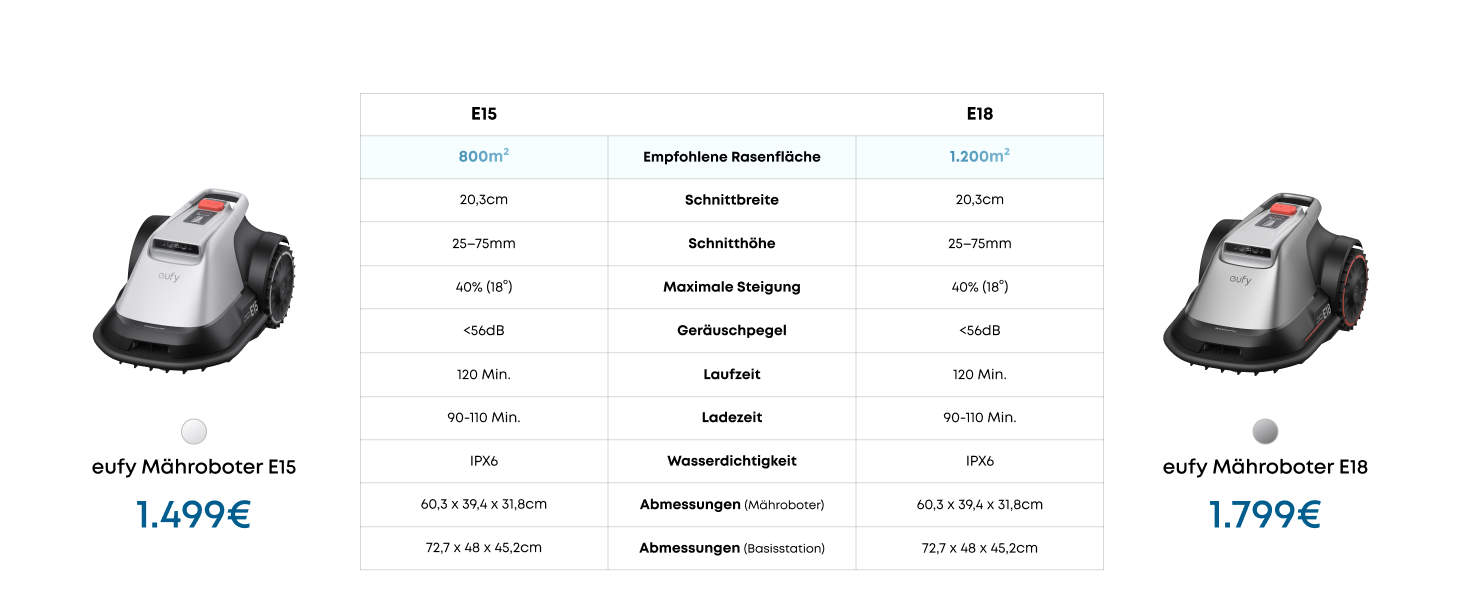Select the E18 column header
Image resolution: width=1464 pixels, height=600 pixels.
tap(980, 114)
